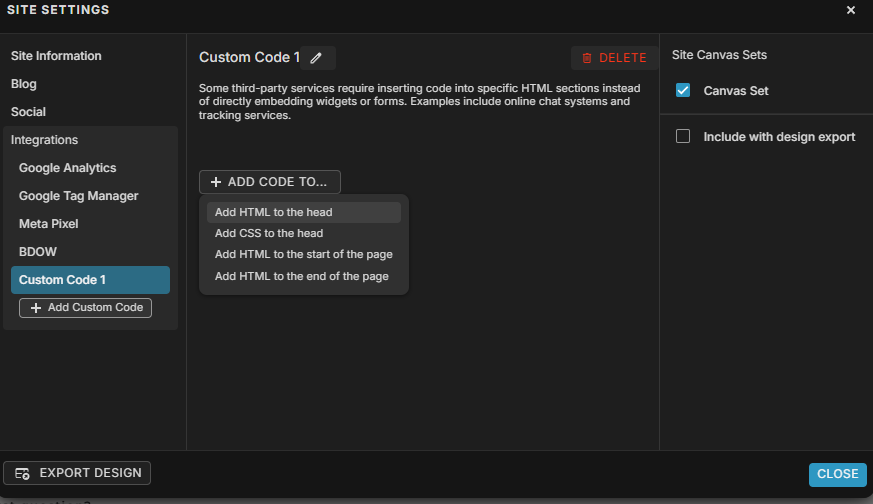Expand the Add Code To dropdown button

point(270,182)
